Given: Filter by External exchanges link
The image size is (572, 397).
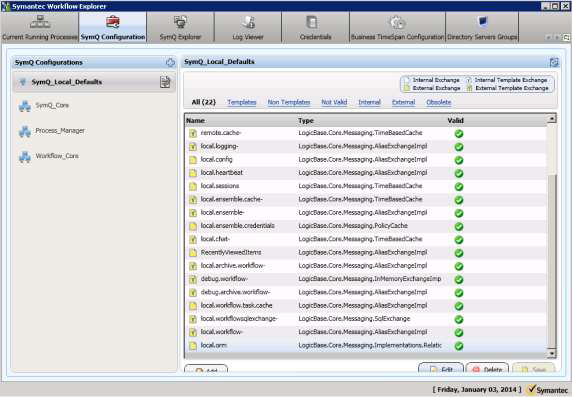Looking at the screenshot, I should coord(403,102).
